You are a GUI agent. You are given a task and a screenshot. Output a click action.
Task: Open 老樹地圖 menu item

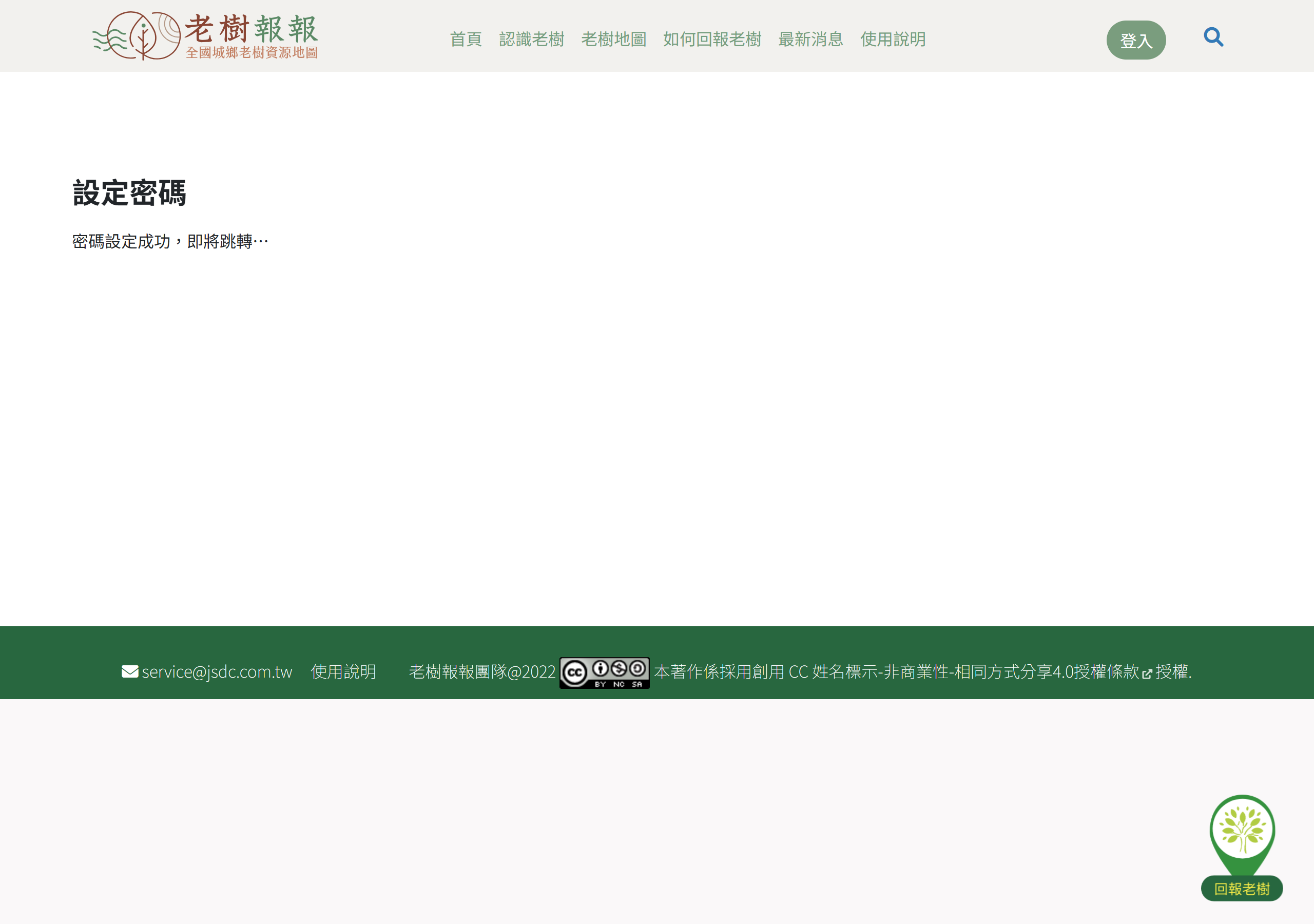(613, 40)
